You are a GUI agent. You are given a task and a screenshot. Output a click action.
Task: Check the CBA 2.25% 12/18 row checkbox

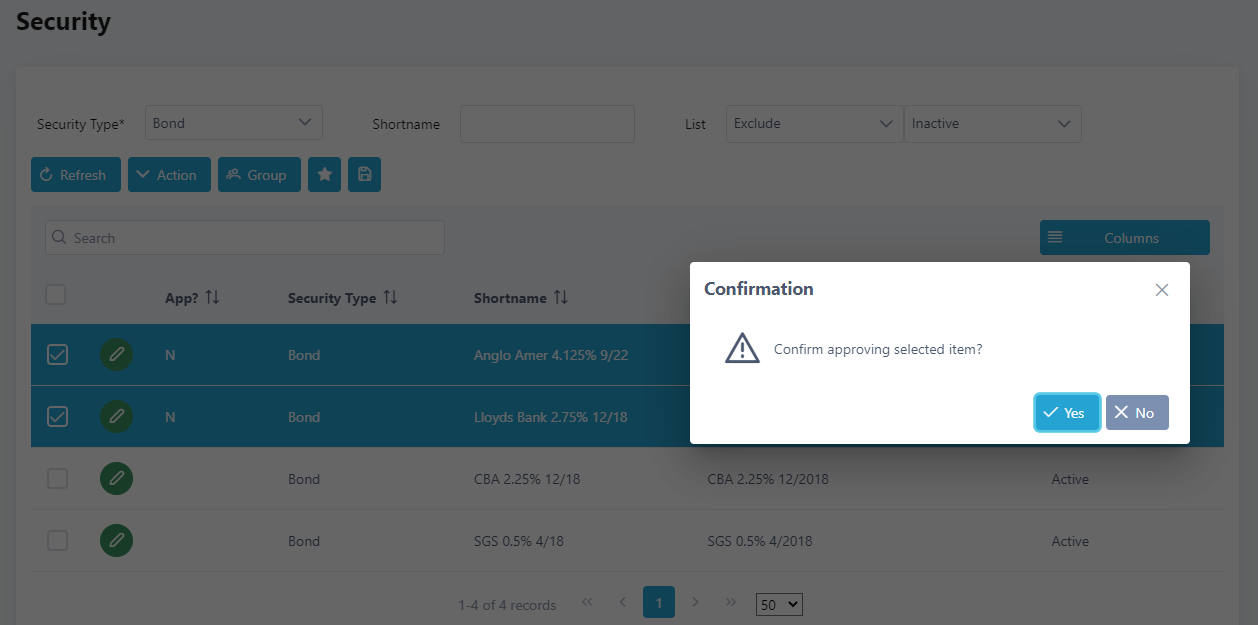coord(58,479)
